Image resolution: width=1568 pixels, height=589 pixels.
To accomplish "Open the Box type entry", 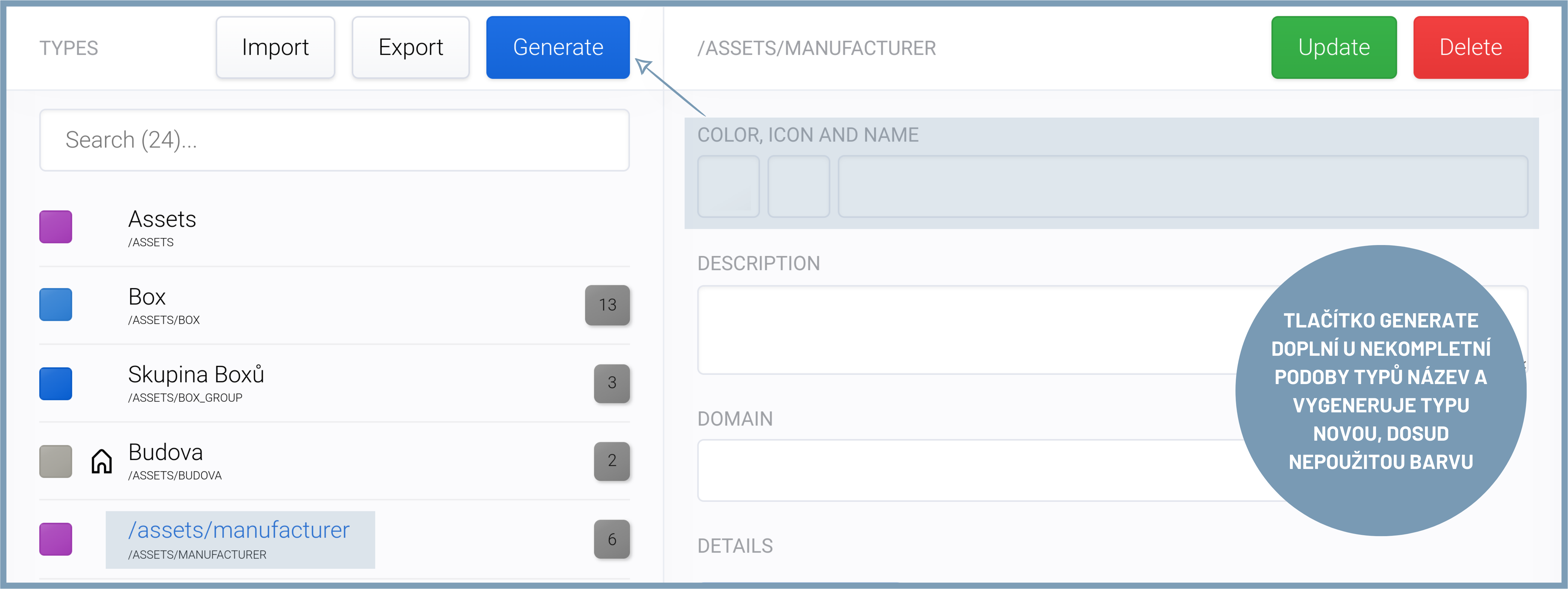I will (147, 304).
